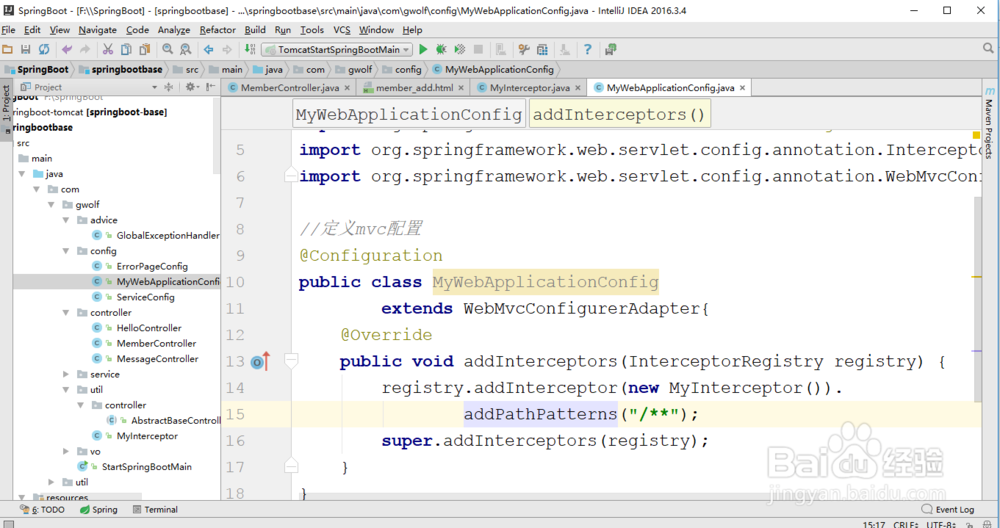This screenshot has height=528, width=1000.
Task: Collapse the com package node
Action: click(x=37, y=189)
